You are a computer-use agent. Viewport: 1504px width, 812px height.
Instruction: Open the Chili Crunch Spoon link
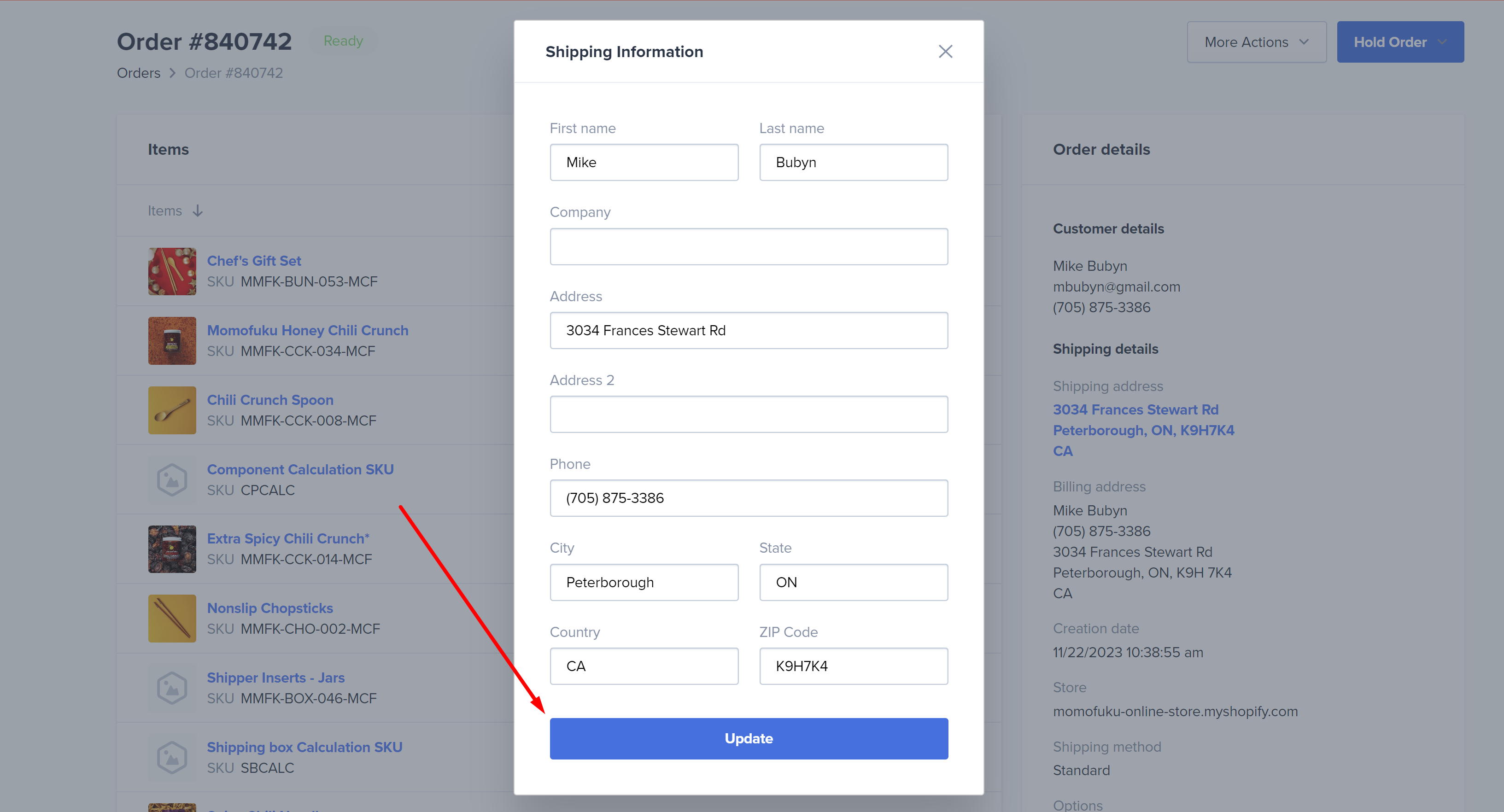pos(270,400)
